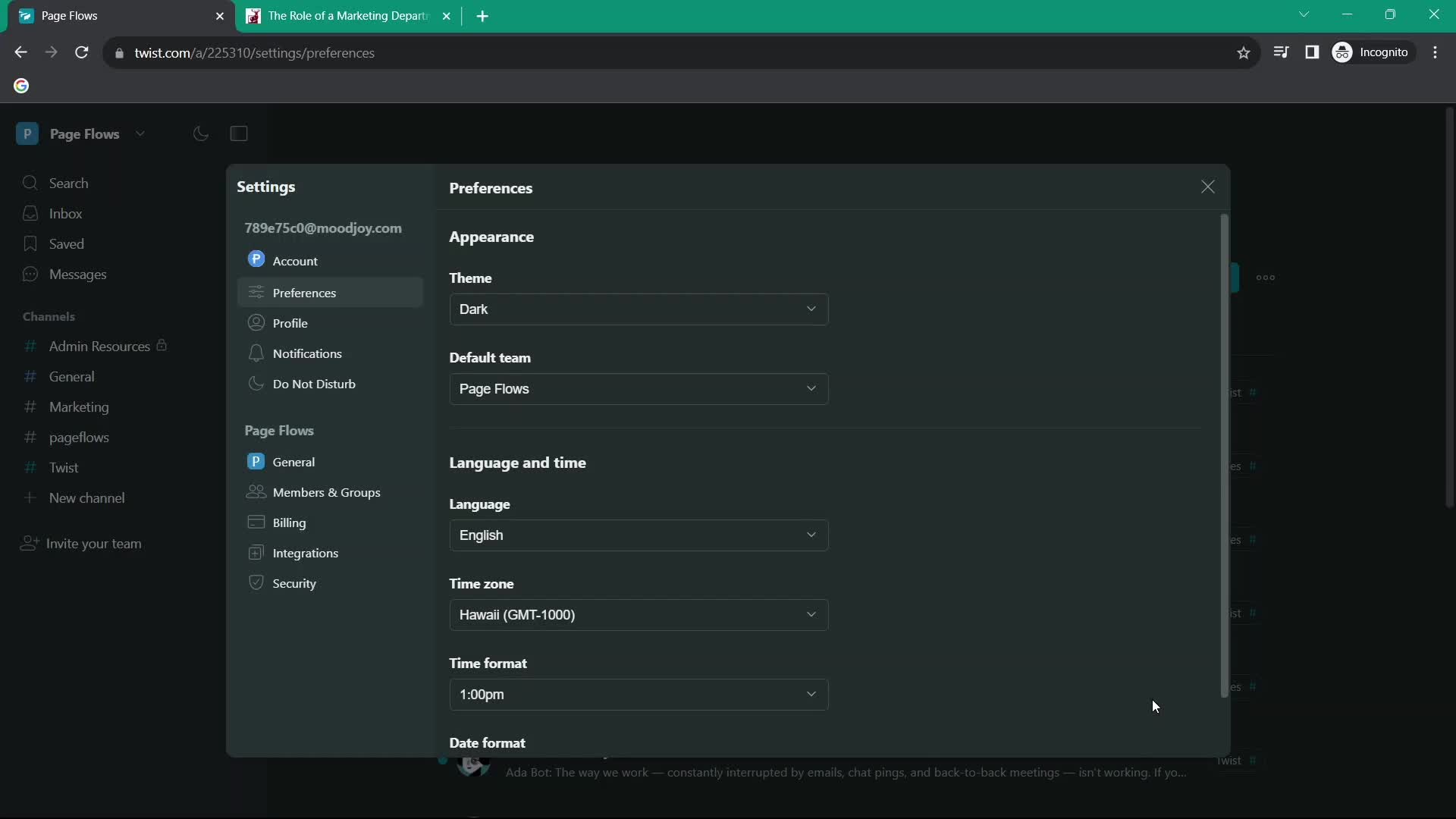Screen dimensions: 1456x819
Task: Click Integrations settings icon
Action: (256, 552)
